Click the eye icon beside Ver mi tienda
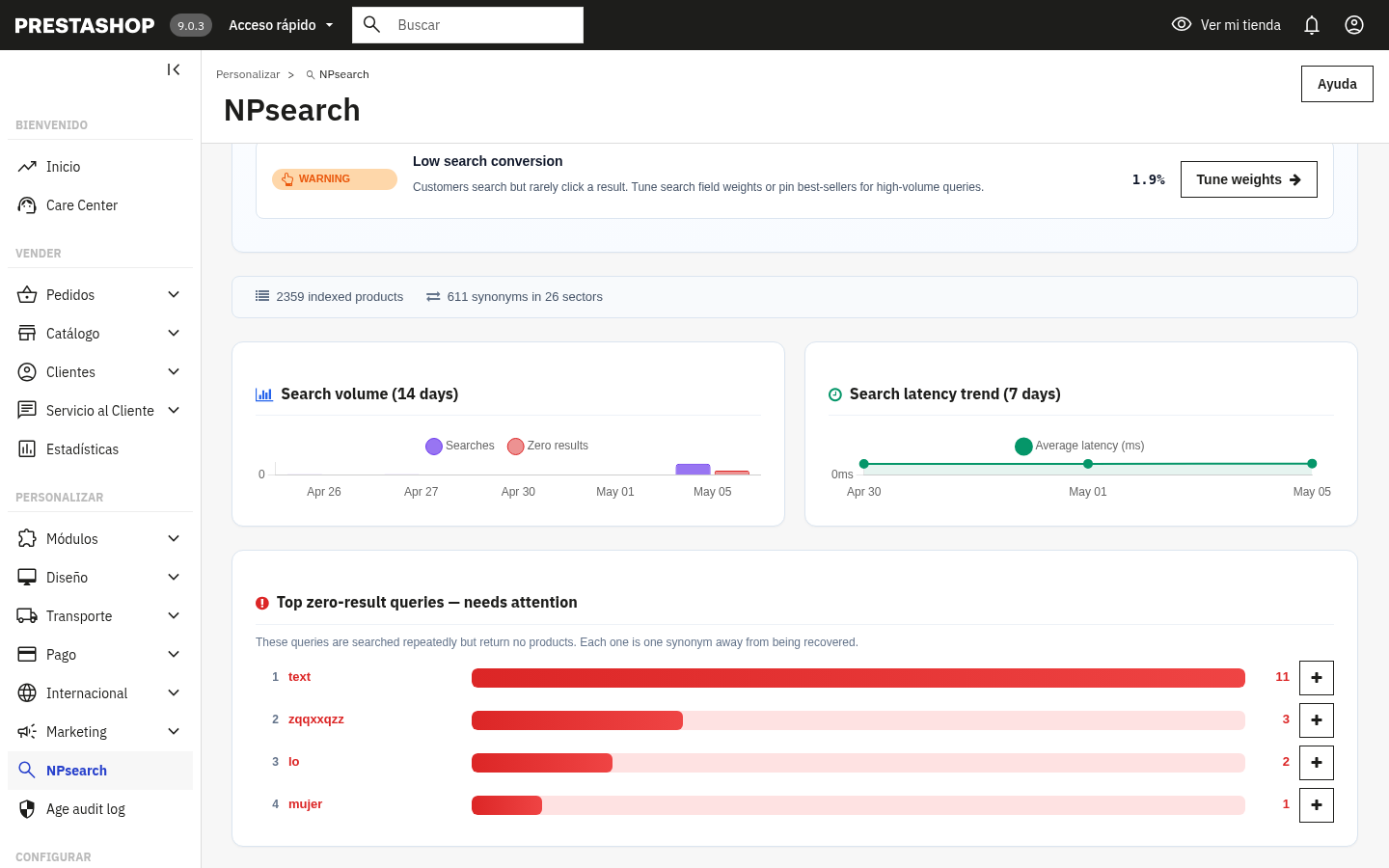The image size is (1389, 868). [x=1182, y=24]
